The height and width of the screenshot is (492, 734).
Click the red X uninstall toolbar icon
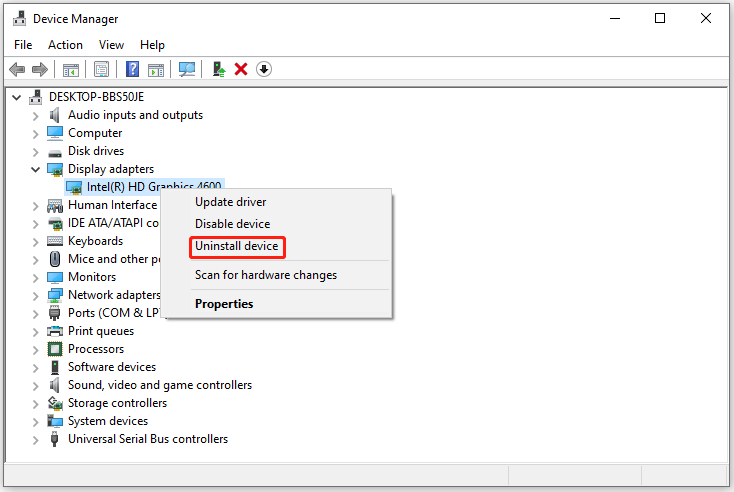point(241,69)
